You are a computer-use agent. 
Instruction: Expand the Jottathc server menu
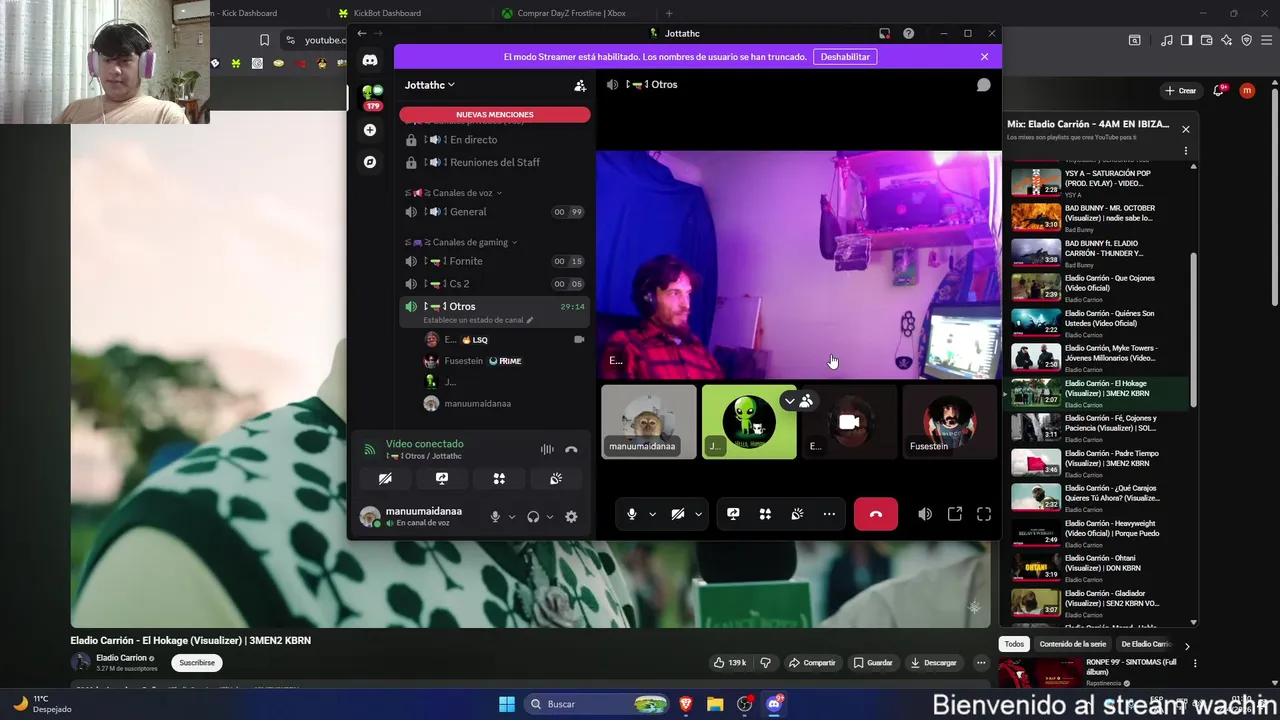430,85
